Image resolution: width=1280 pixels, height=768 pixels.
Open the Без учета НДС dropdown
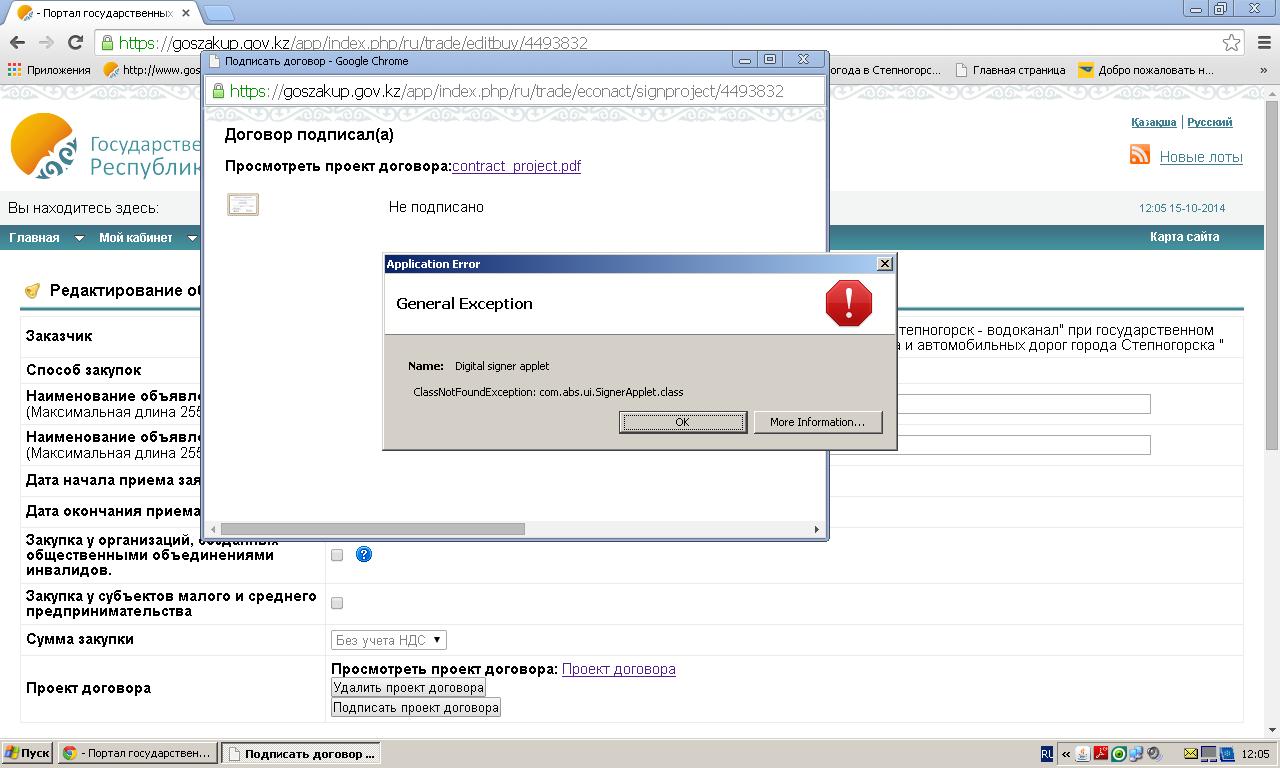[389, 640]
